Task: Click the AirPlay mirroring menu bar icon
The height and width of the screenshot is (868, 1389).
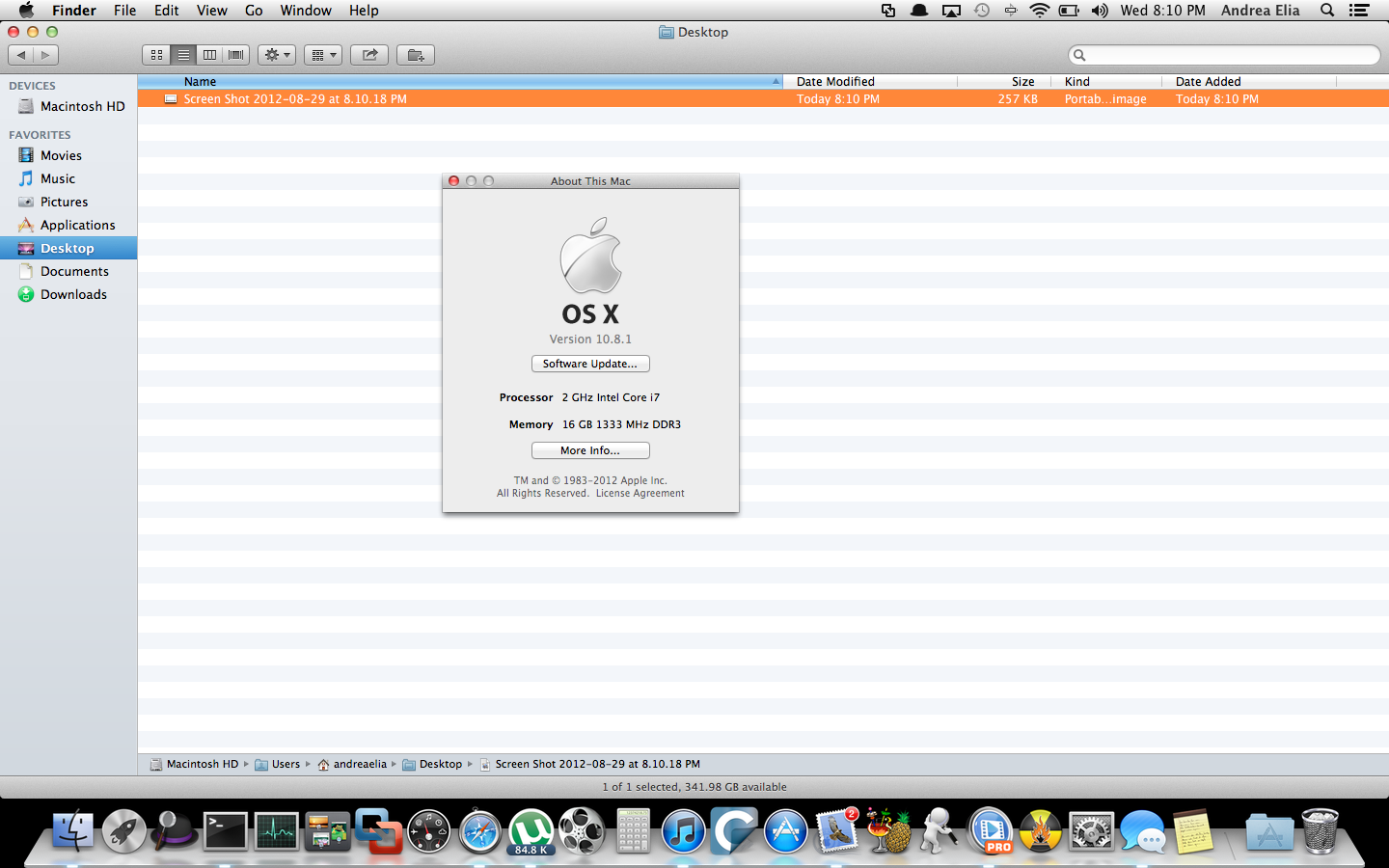Action: (x=951, y=11)
